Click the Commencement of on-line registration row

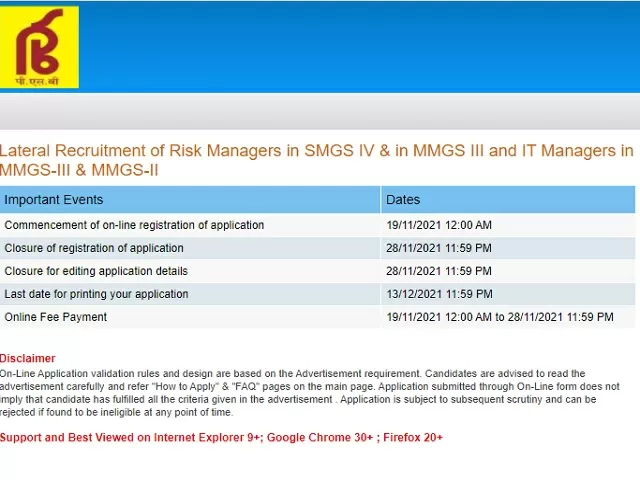[134, 225]
